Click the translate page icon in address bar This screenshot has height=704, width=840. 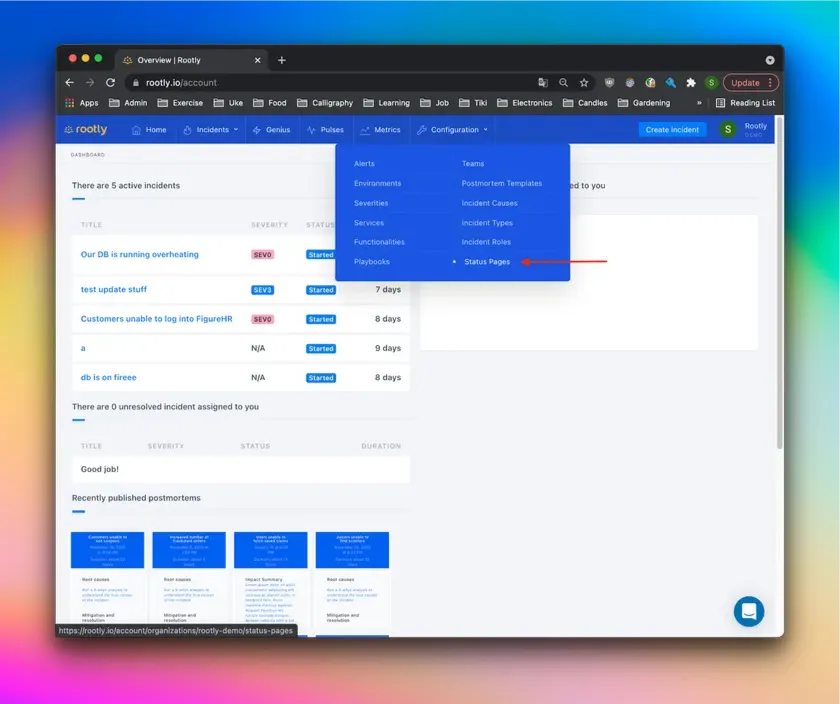[543, 83]
